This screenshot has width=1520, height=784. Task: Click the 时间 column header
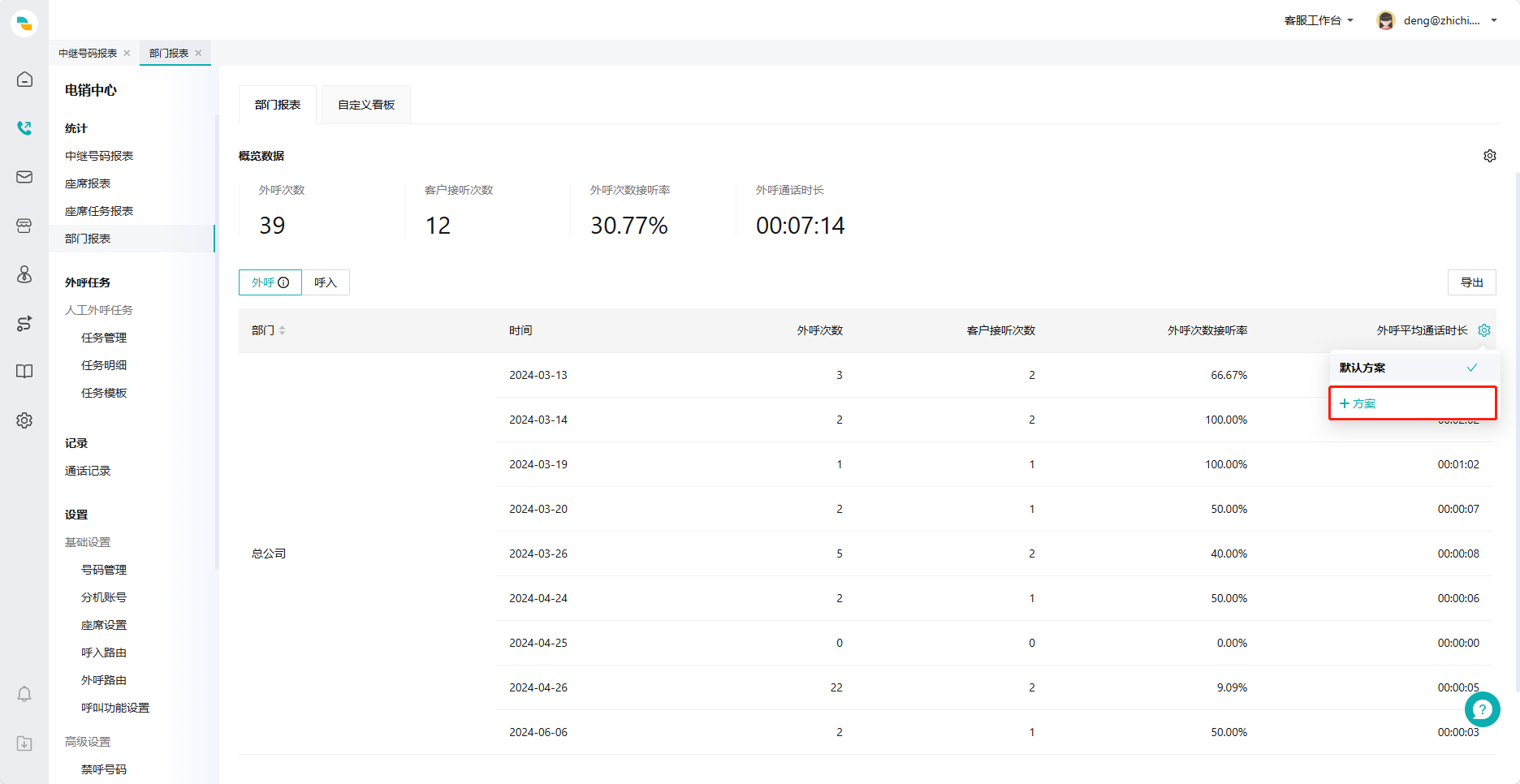pos(520,330)
